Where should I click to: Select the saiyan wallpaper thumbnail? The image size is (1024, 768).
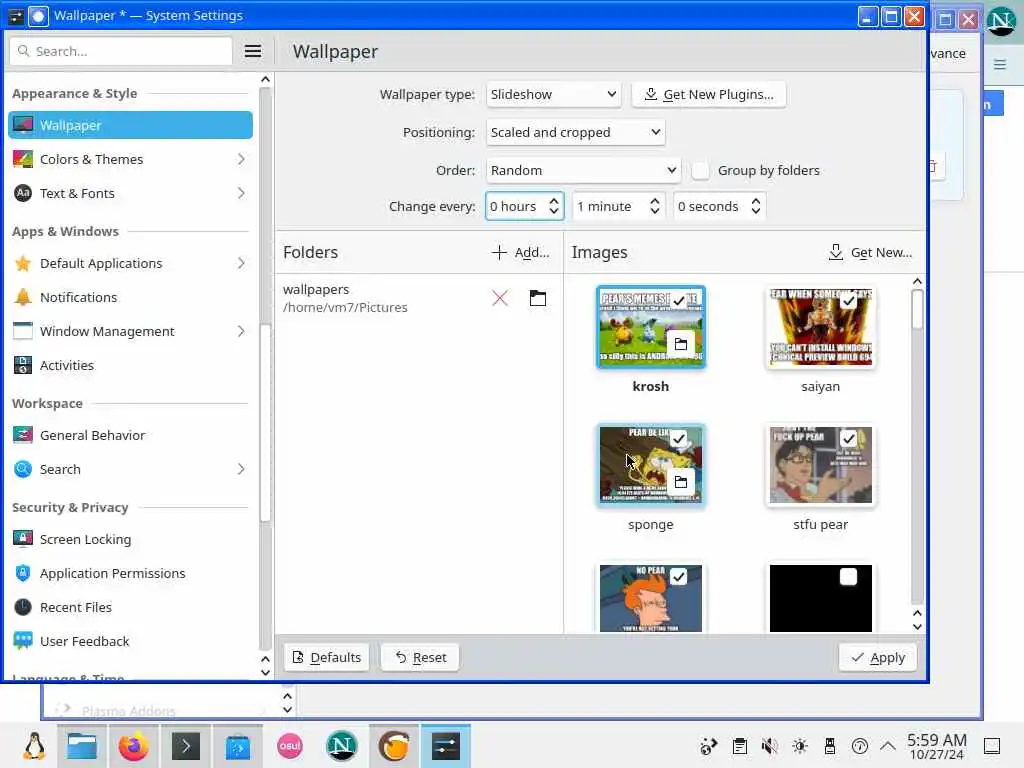coord(820,327)
